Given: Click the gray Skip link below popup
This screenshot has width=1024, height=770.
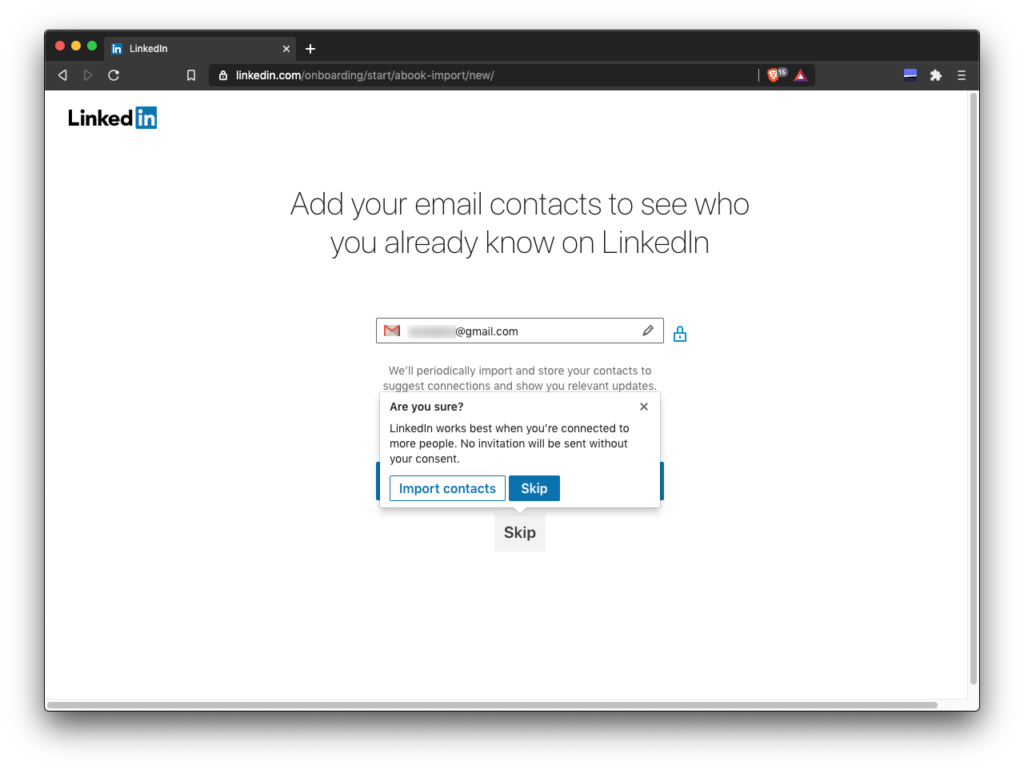Looking at the screenshot, I should tap(520, 533).
